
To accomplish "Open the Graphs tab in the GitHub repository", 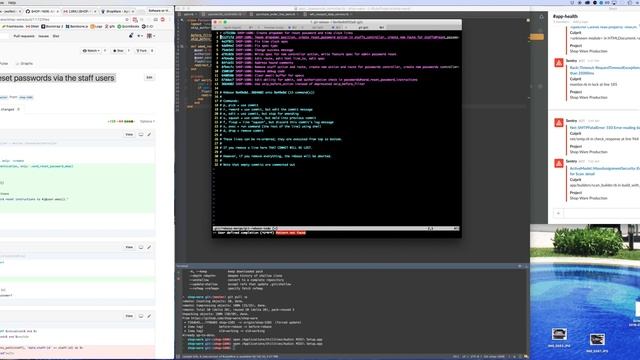I will [25, 63].
